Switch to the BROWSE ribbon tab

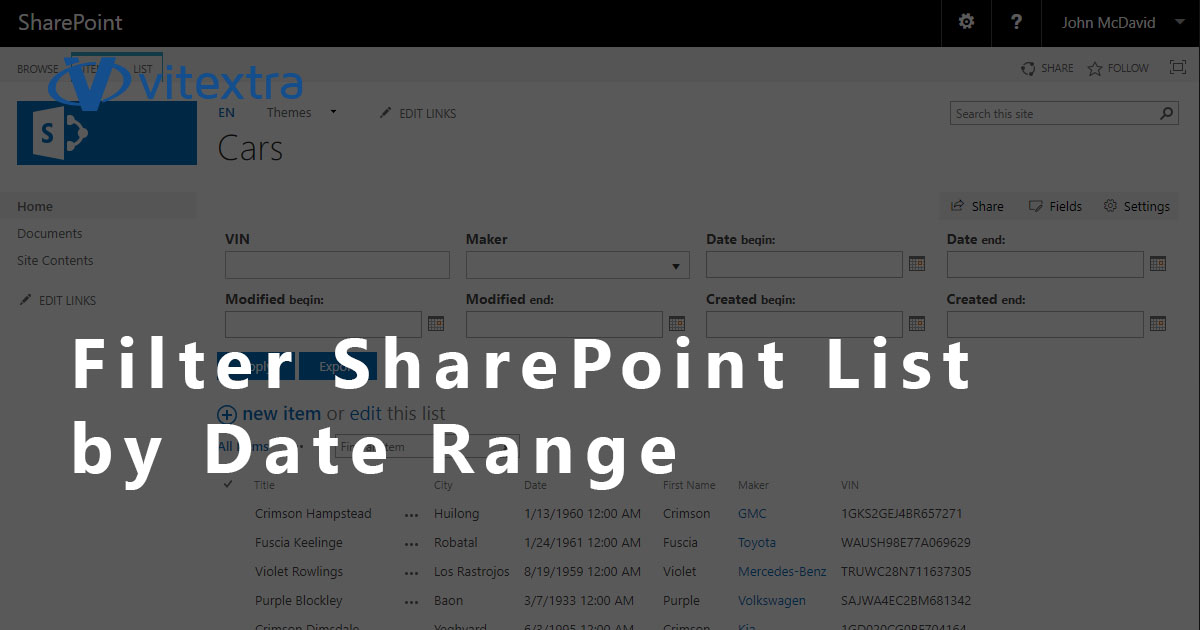coord(37,68)
